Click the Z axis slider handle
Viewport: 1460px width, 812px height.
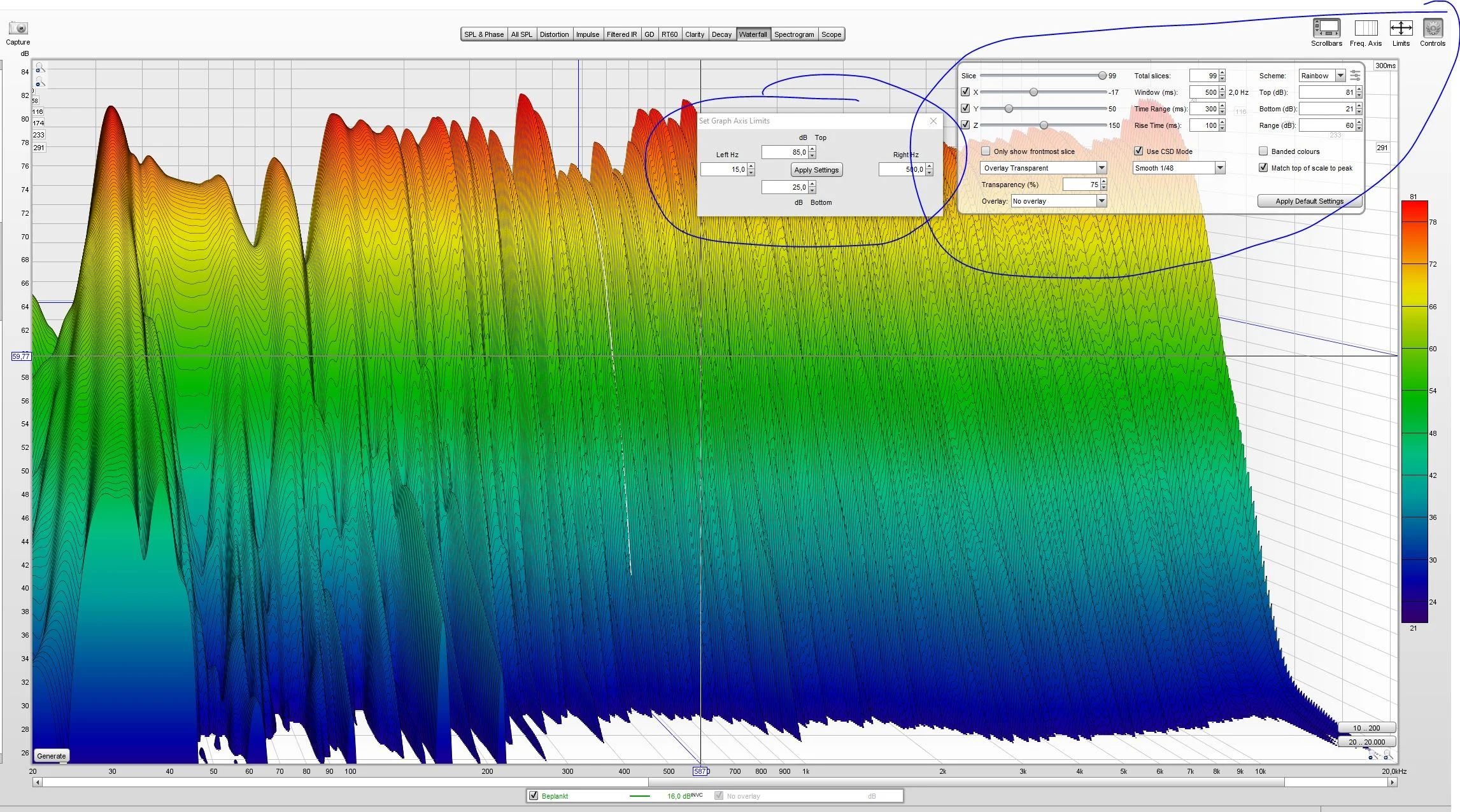click(x=1044, y=125)
